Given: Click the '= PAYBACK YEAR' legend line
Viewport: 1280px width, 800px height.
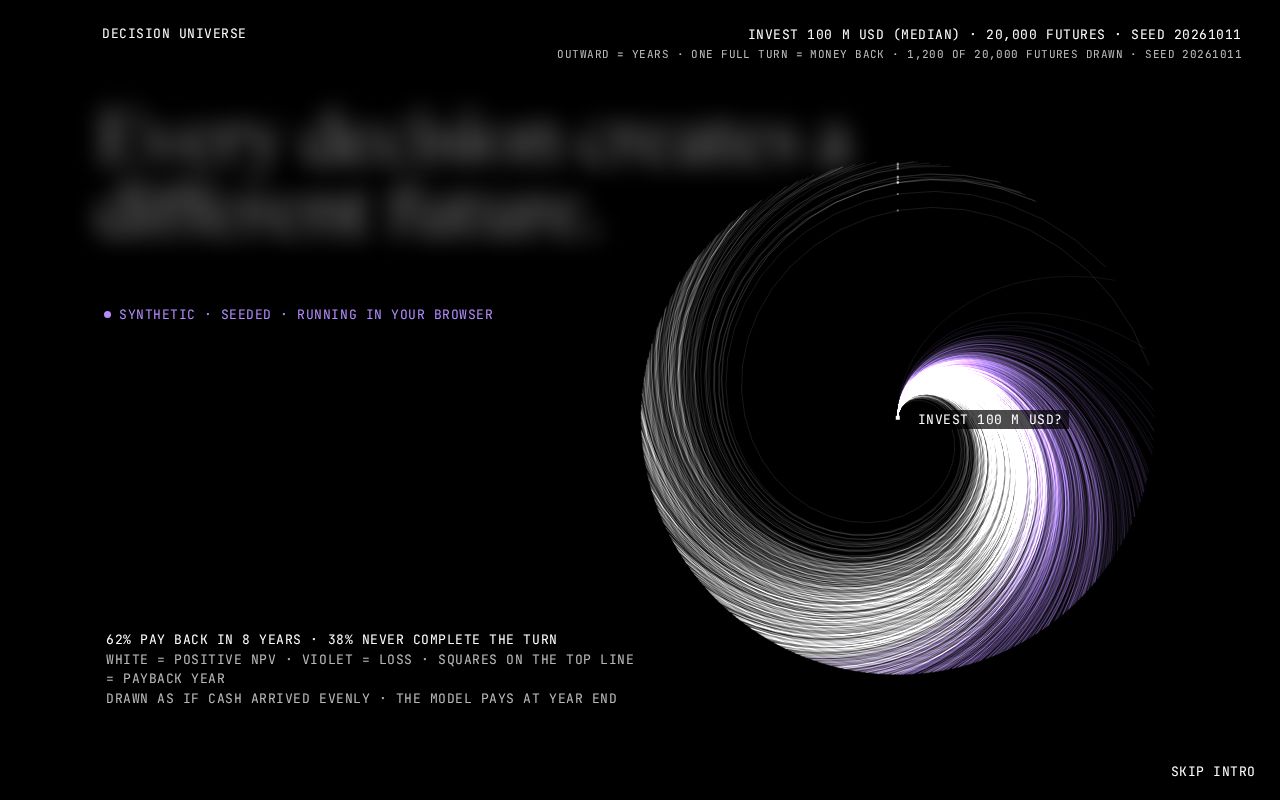Looking at the screenshot, I should 166,679.
